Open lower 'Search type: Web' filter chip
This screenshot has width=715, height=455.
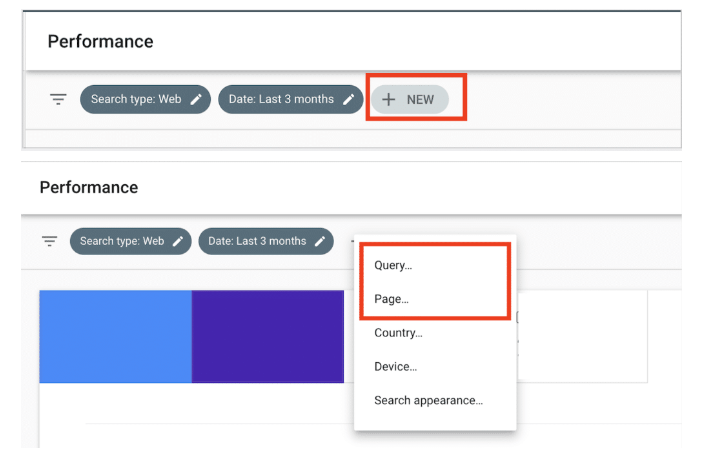coord(130,241)
